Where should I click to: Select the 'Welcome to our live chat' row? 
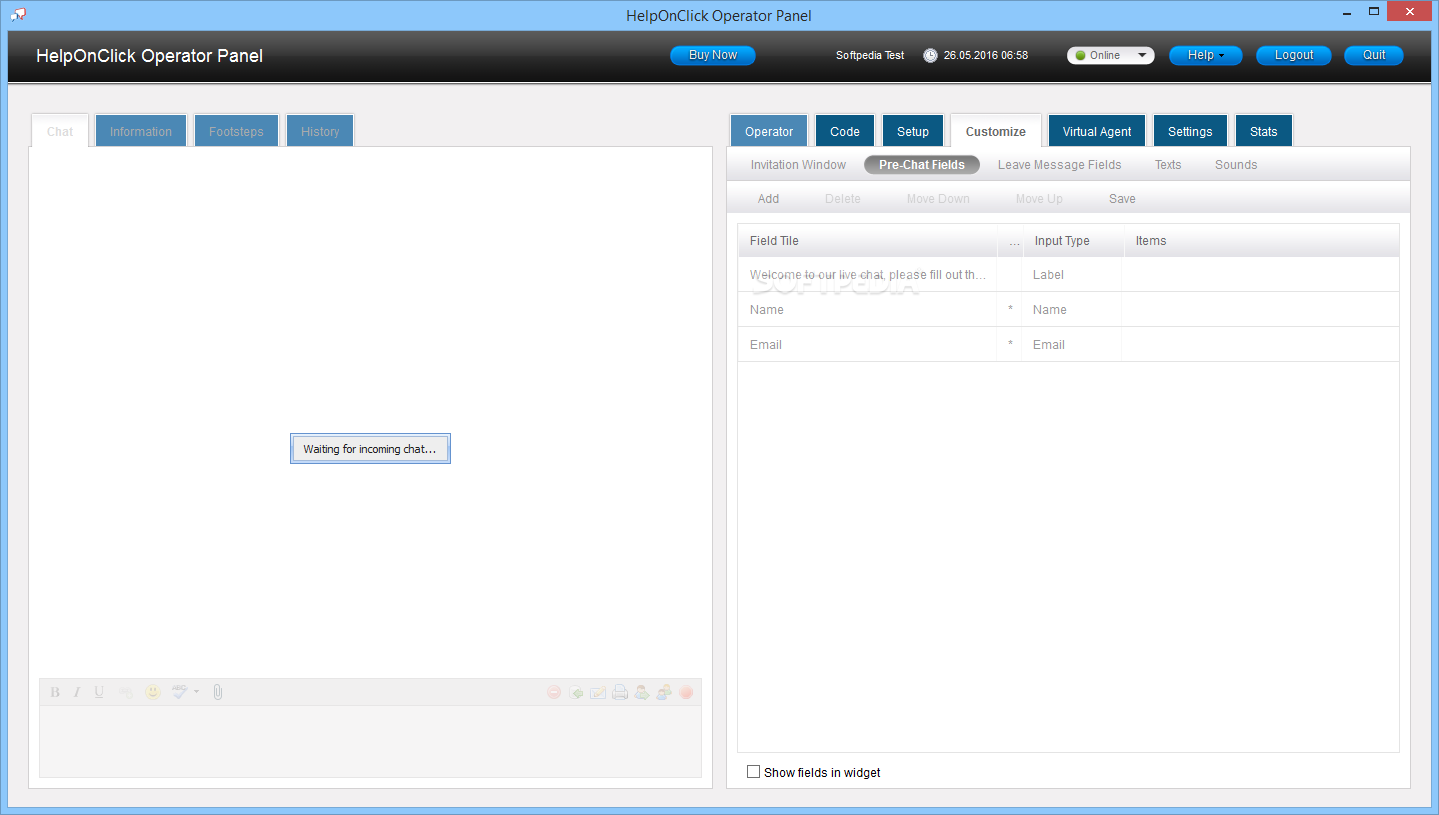1068,275
